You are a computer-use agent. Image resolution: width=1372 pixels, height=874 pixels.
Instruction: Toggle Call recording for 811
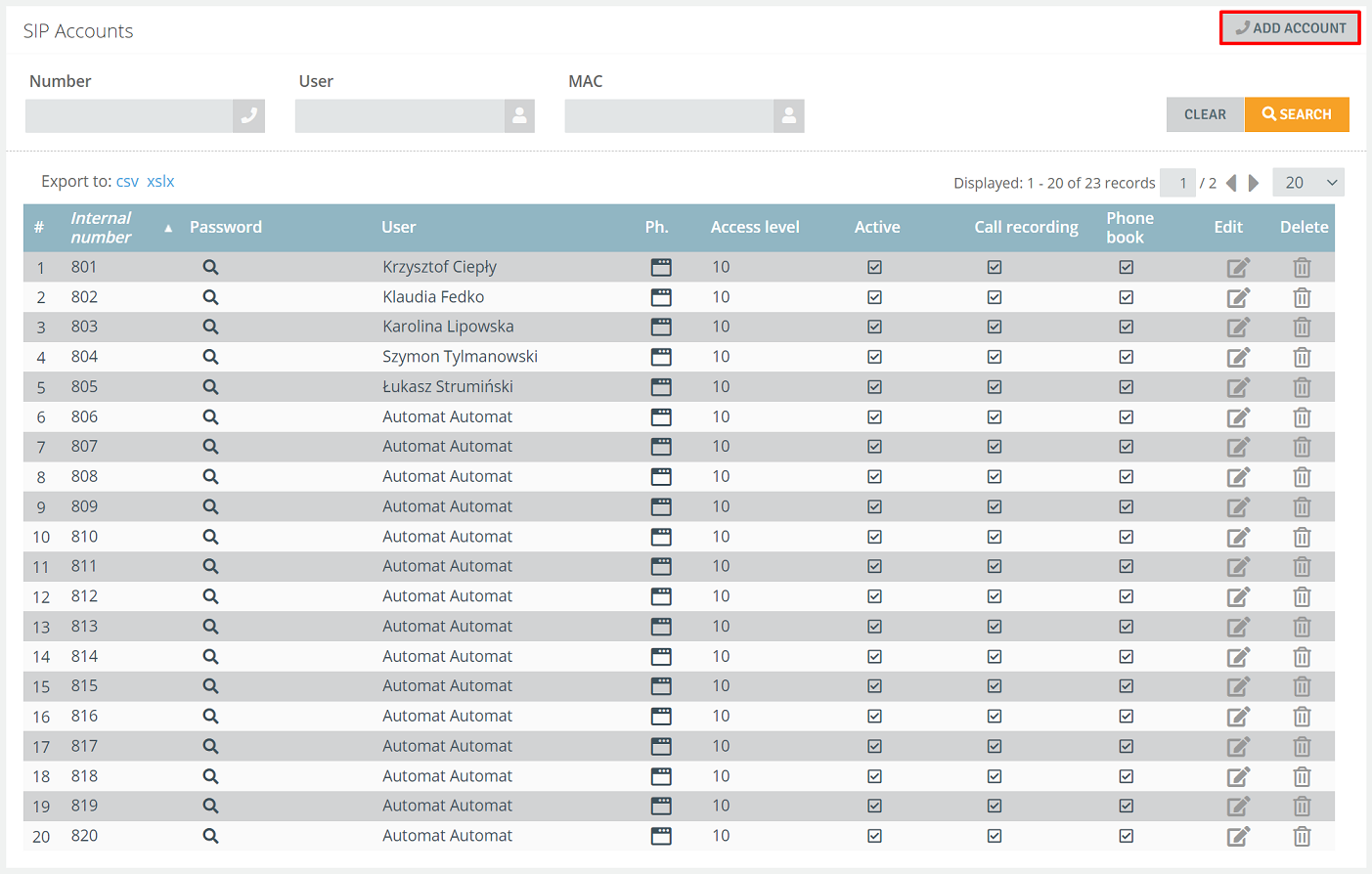pos(995,566)
